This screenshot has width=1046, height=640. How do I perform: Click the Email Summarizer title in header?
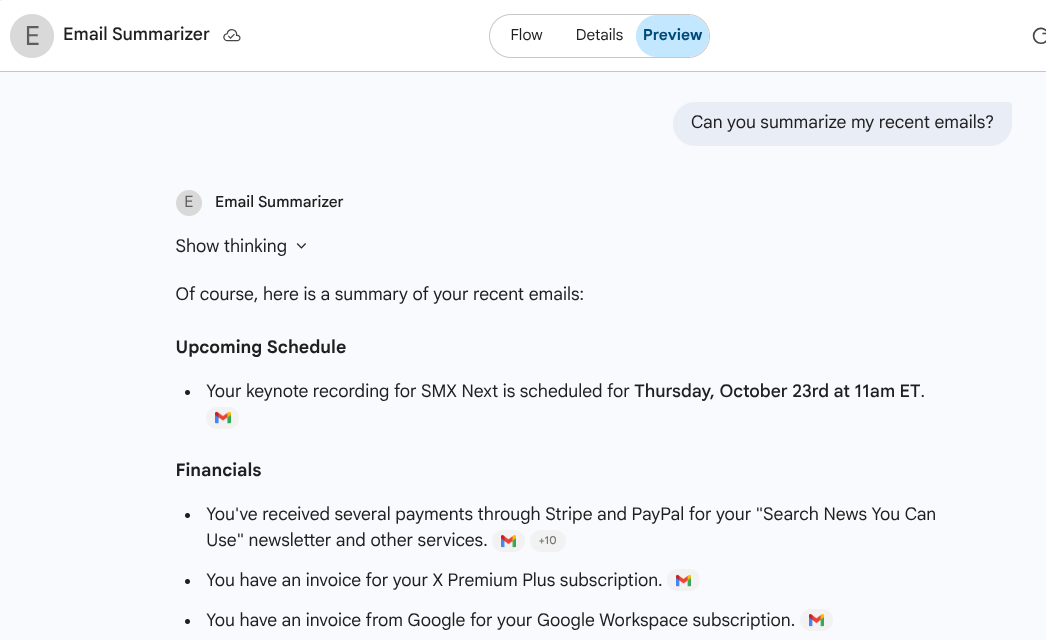(136, 34)
